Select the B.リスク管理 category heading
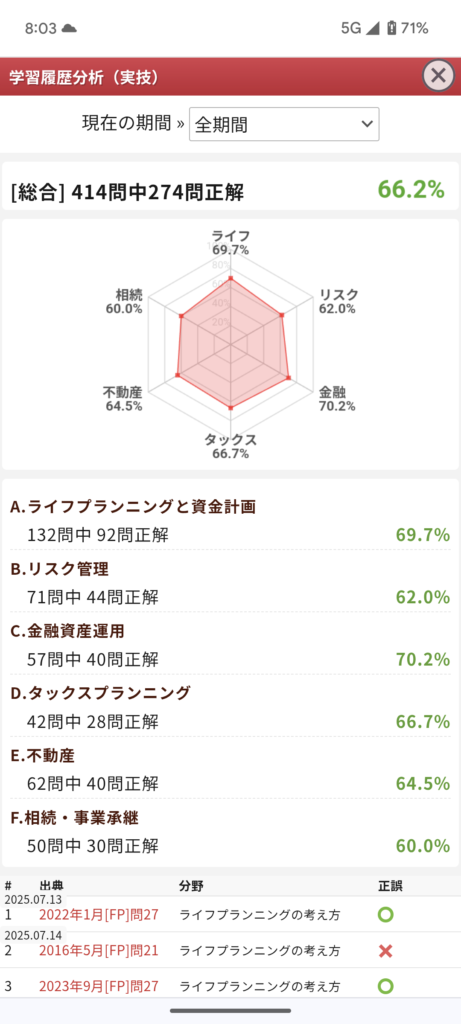Screen dimensions: 461x1024 59,569
